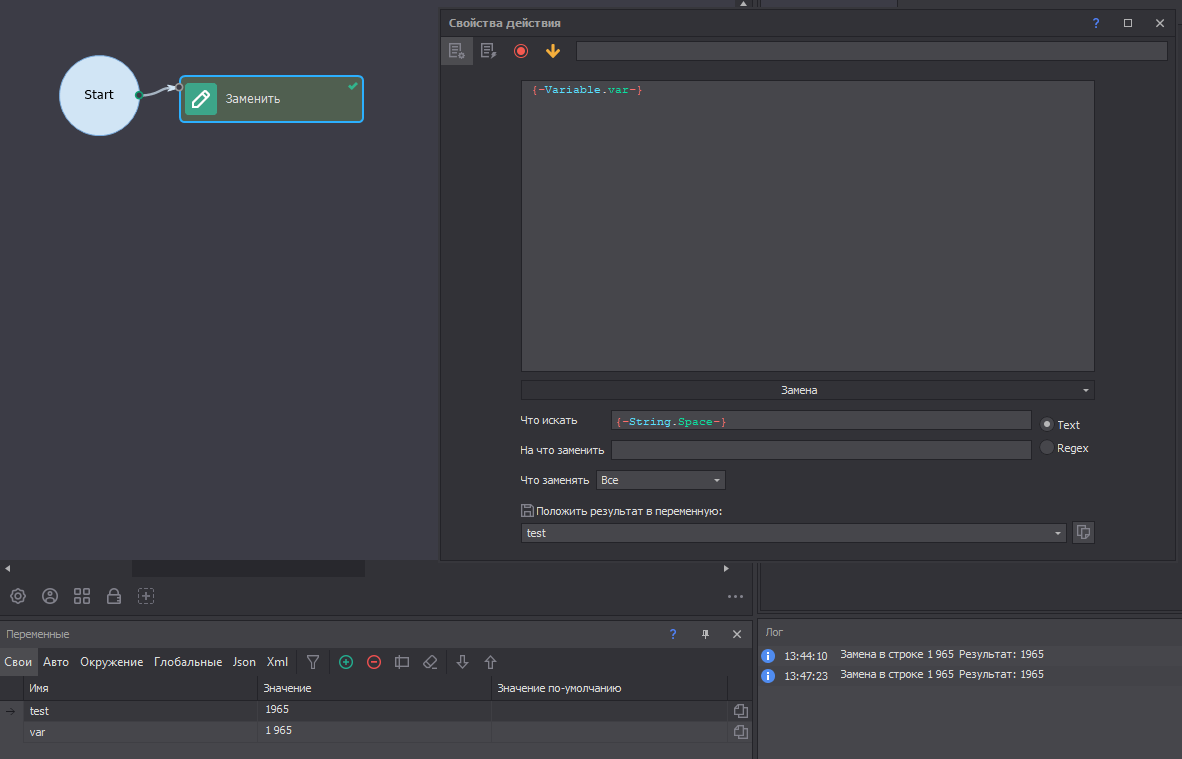Image resolution: width=1182 pixels, height=759 pixels.
Task: Click the red remove variable icon
Action: tap(374, 662)
